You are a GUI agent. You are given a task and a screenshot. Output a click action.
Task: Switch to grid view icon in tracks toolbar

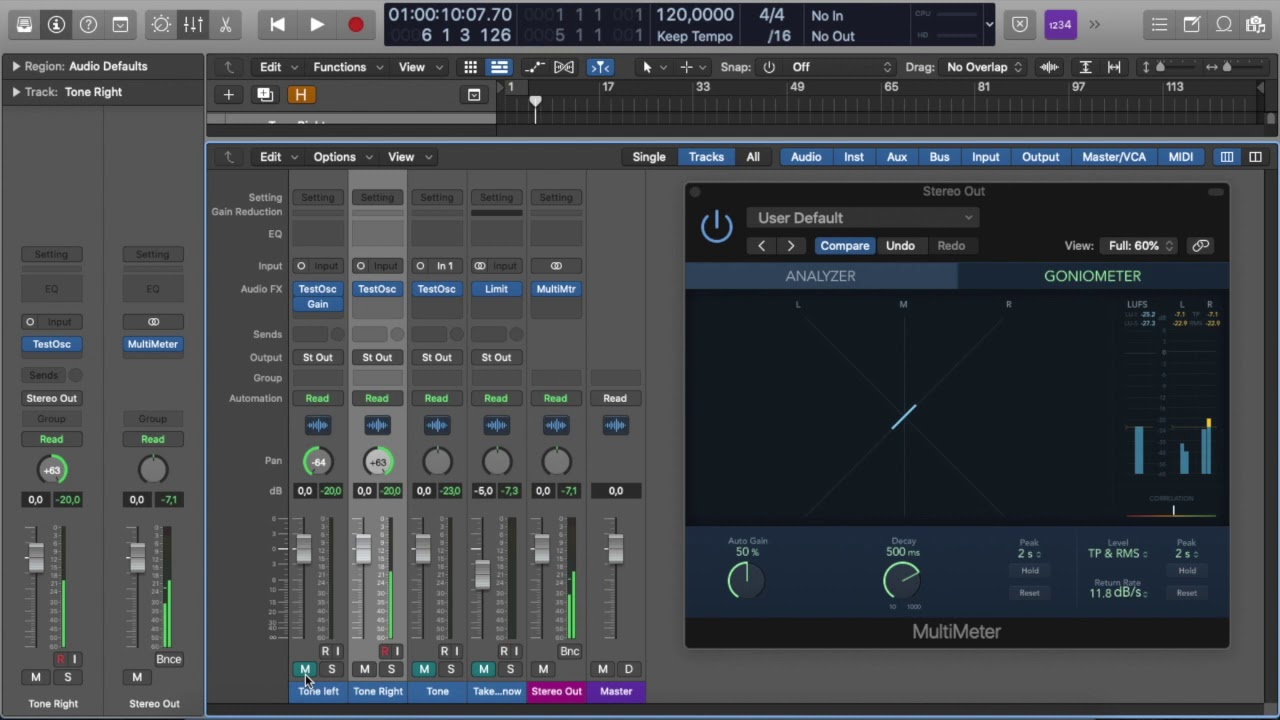[x=470, y=67]
